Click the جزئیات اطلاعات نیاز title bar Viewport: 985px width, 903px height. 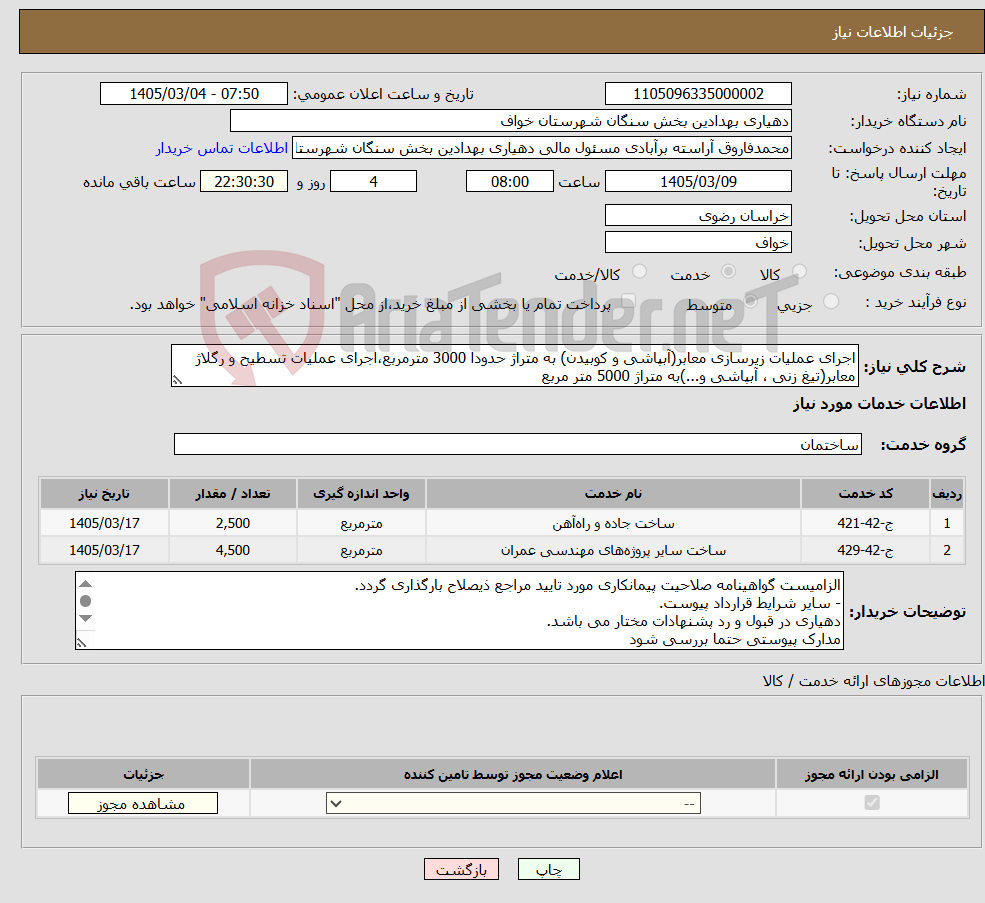(501, 31)
